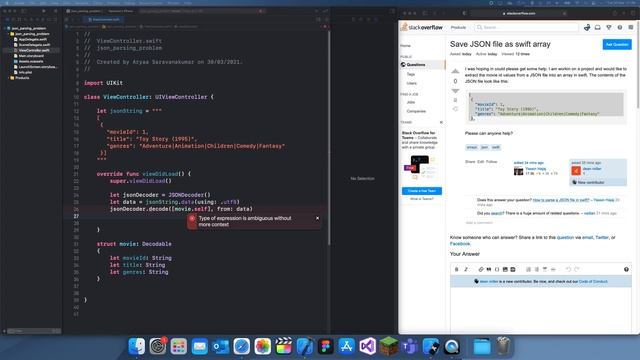Image resolution: width=640 pixels, height=360 pixels.
Task: Open Products menu on Stack Overflow
Action: [x=458, y=27]
